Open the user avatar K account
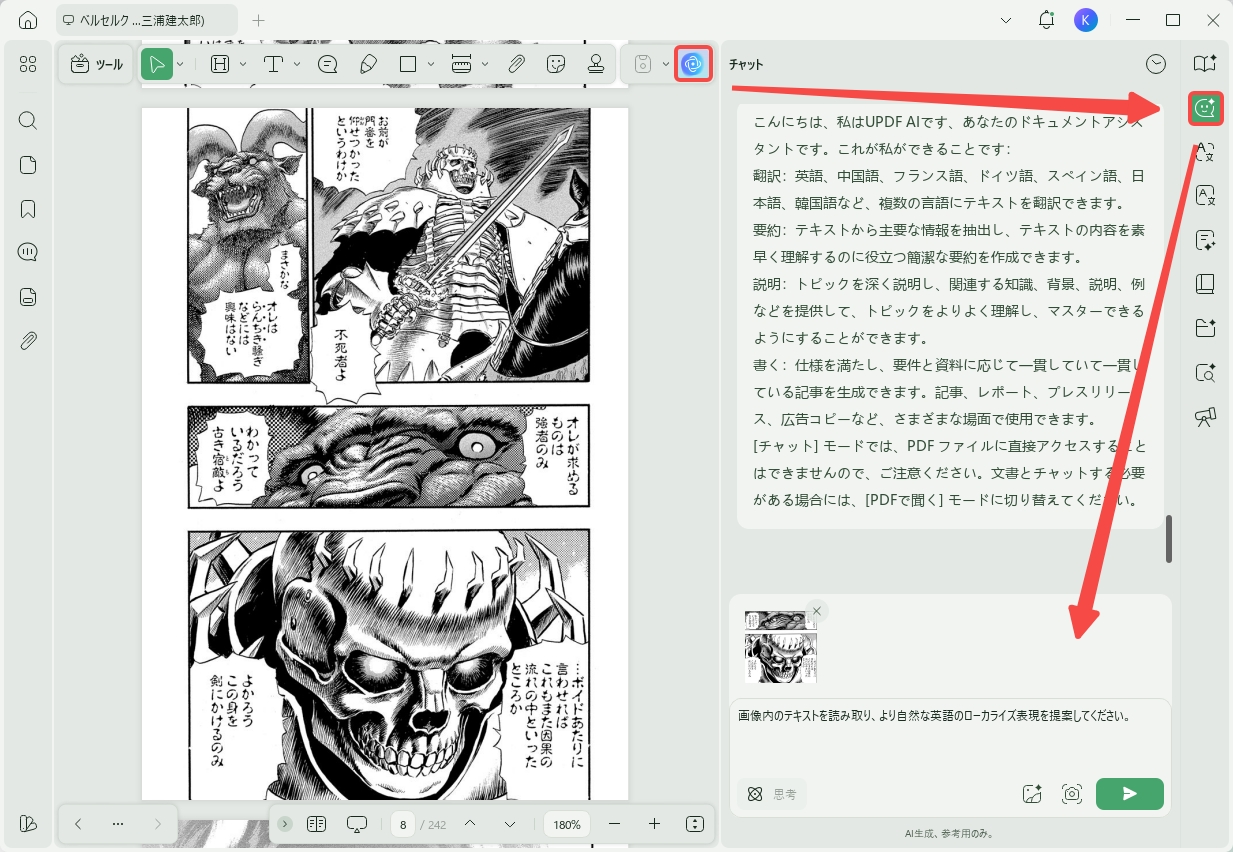This screenshot has width=1233, height=852. pos(1086,20)
